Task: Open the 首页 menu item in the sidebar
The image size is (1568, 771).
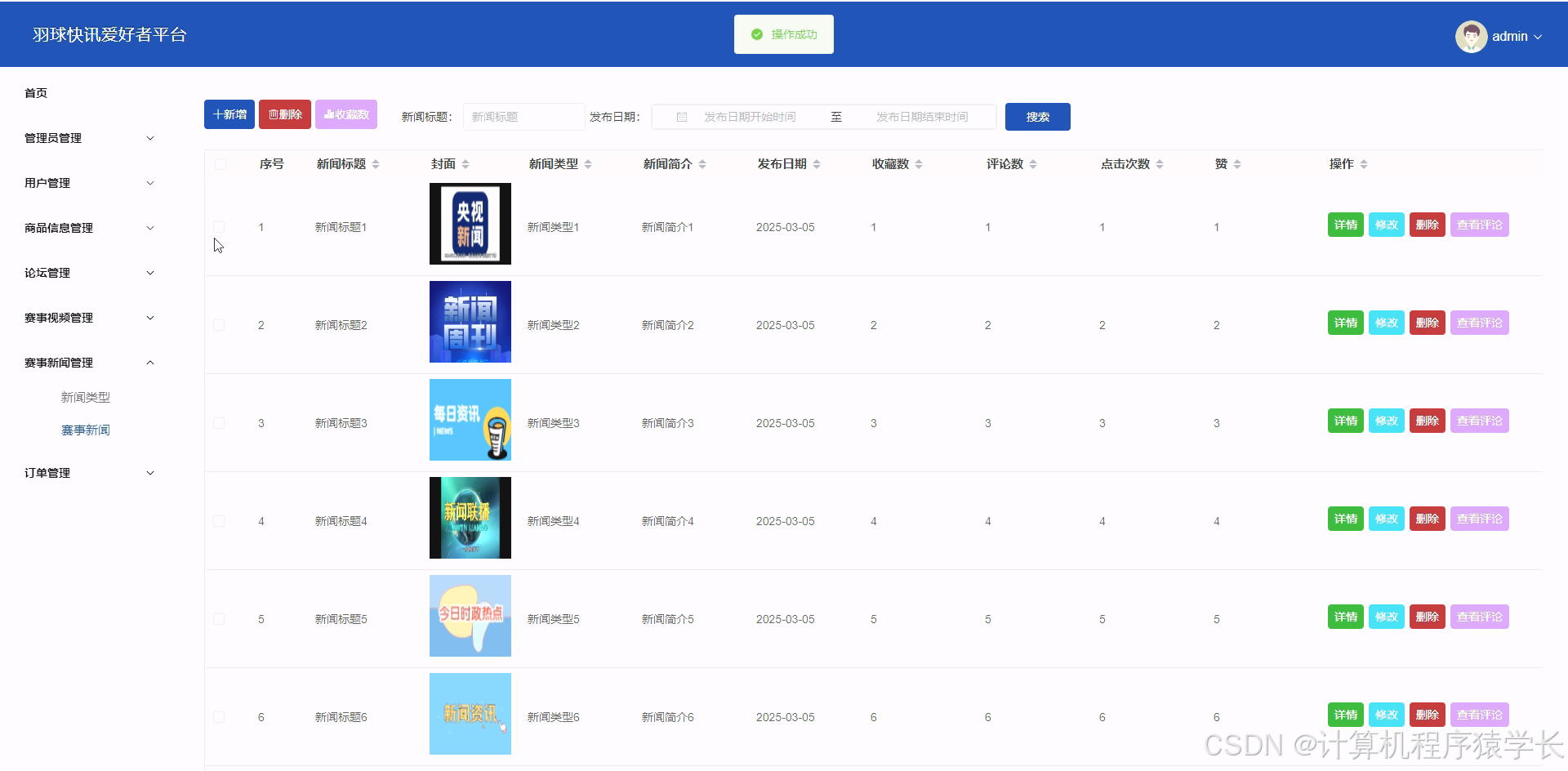Action: 35,92
